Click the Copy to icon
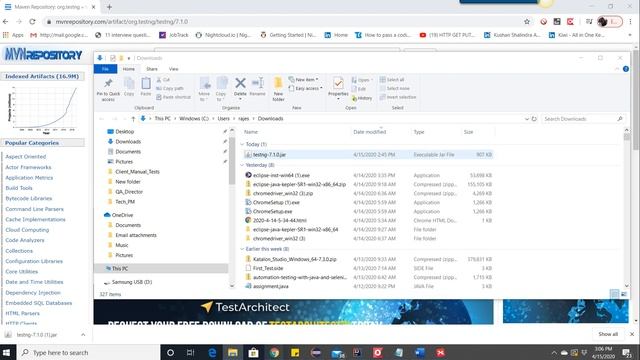Screen dimensions: 640x360 222,84
